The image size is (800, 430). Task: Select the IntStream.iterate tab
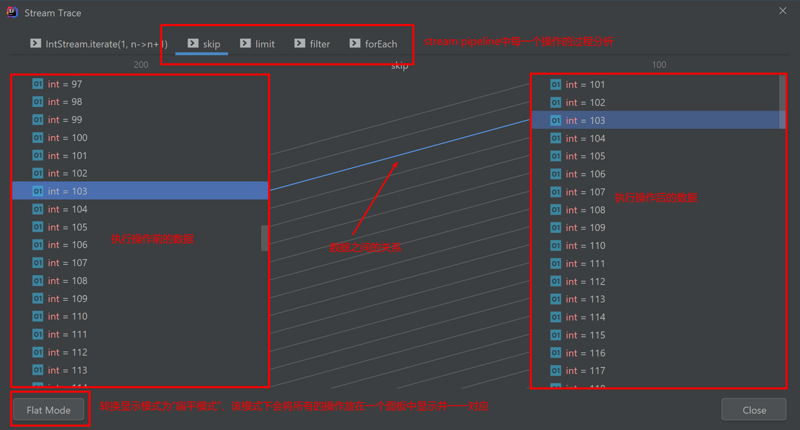[98, 44]
